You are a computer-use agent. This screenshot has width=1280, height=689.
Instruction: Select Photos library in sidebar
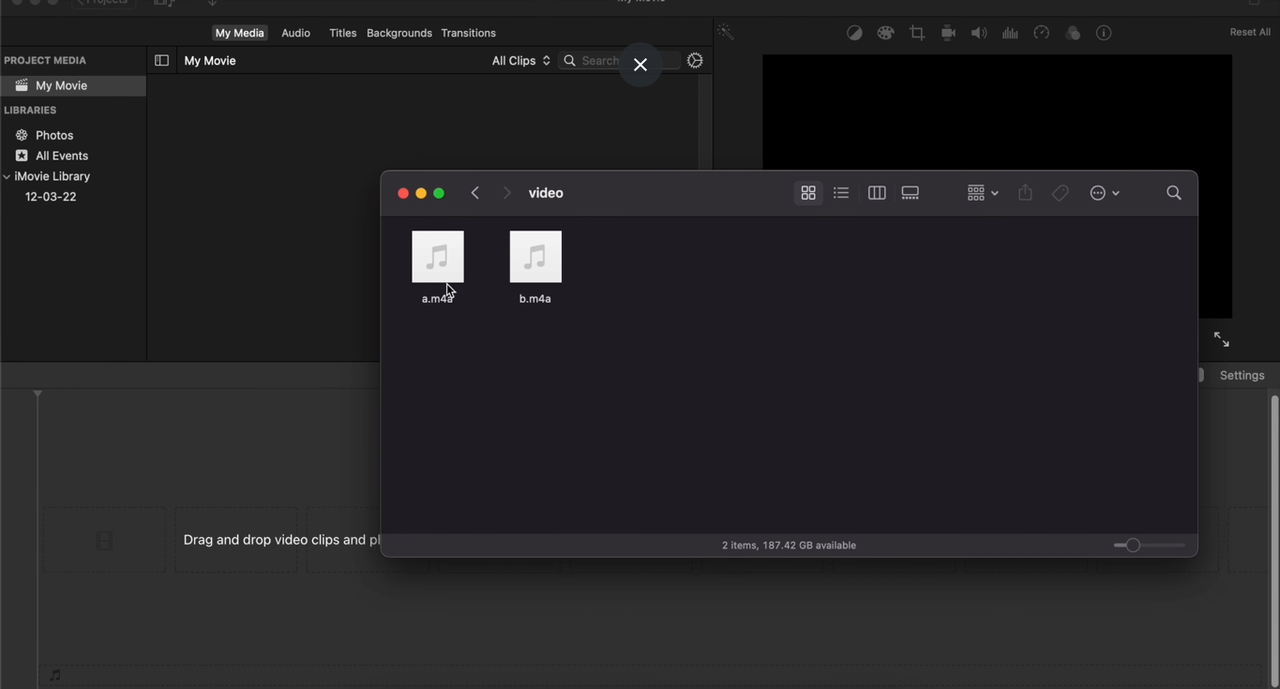[x=54, y=135]
